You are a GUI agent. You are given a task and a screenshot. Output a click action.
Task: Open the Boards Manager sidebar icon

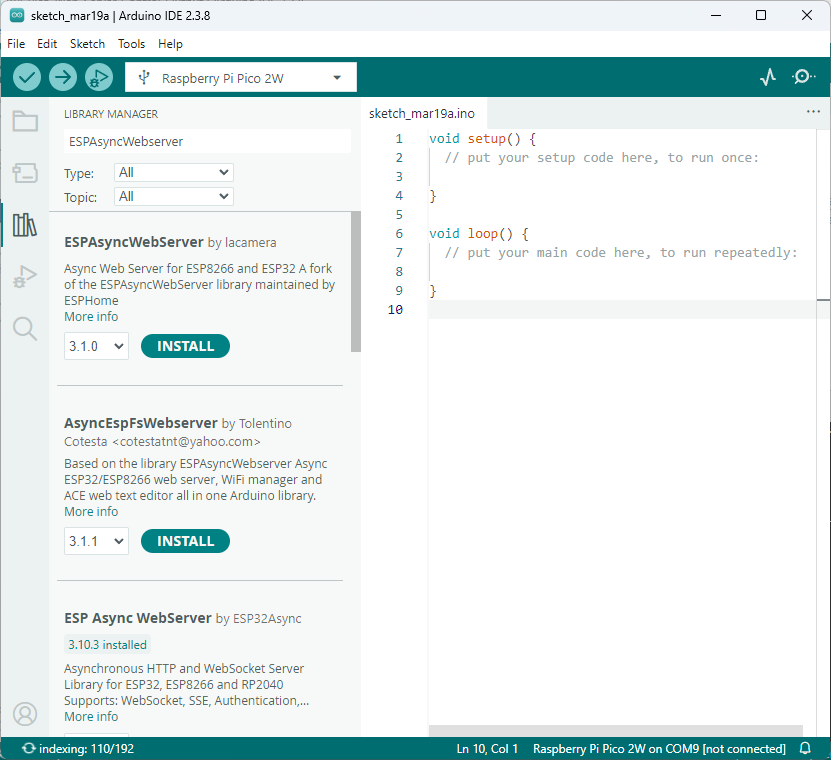25,173
